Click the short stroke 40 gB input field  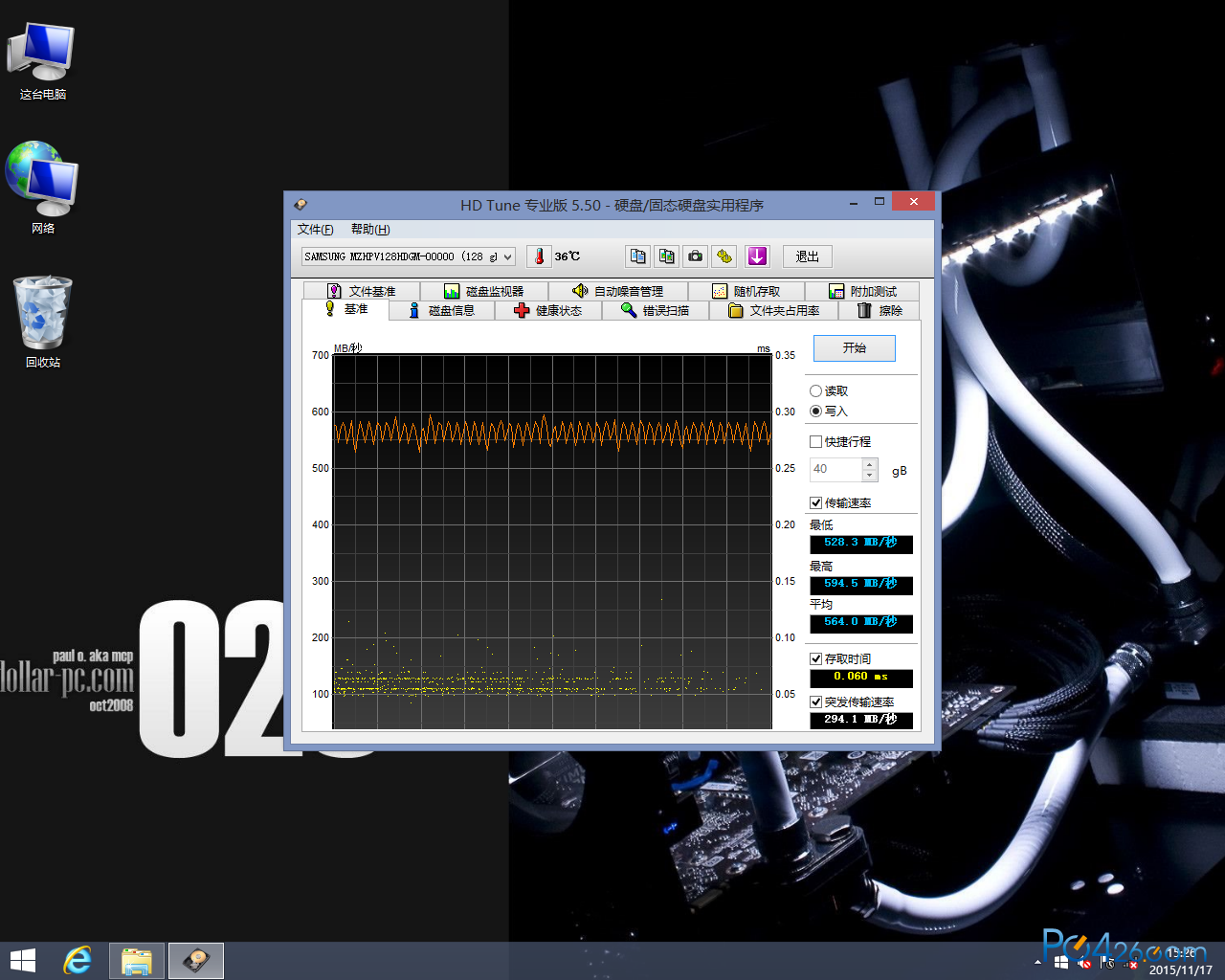[x=835, y=469]
